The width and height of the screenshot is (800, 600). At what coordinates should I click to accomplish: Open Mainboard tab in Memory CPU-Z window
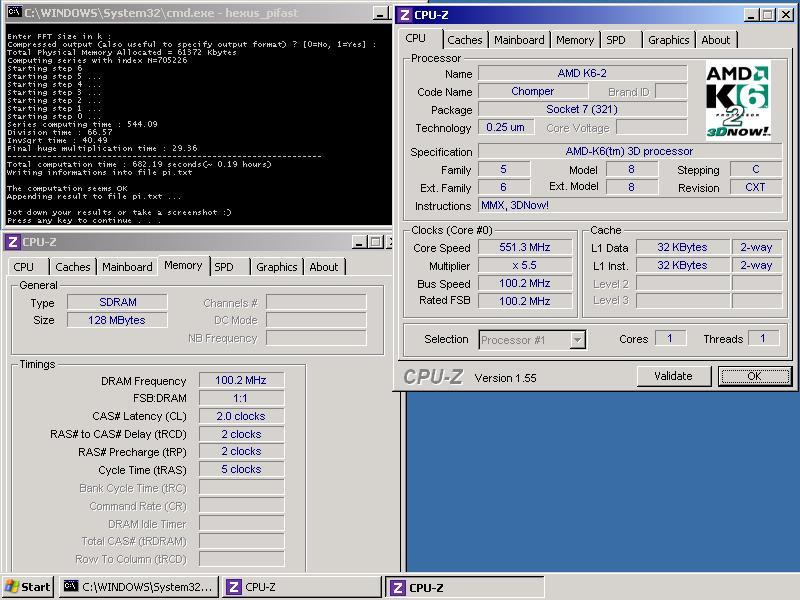128,267
